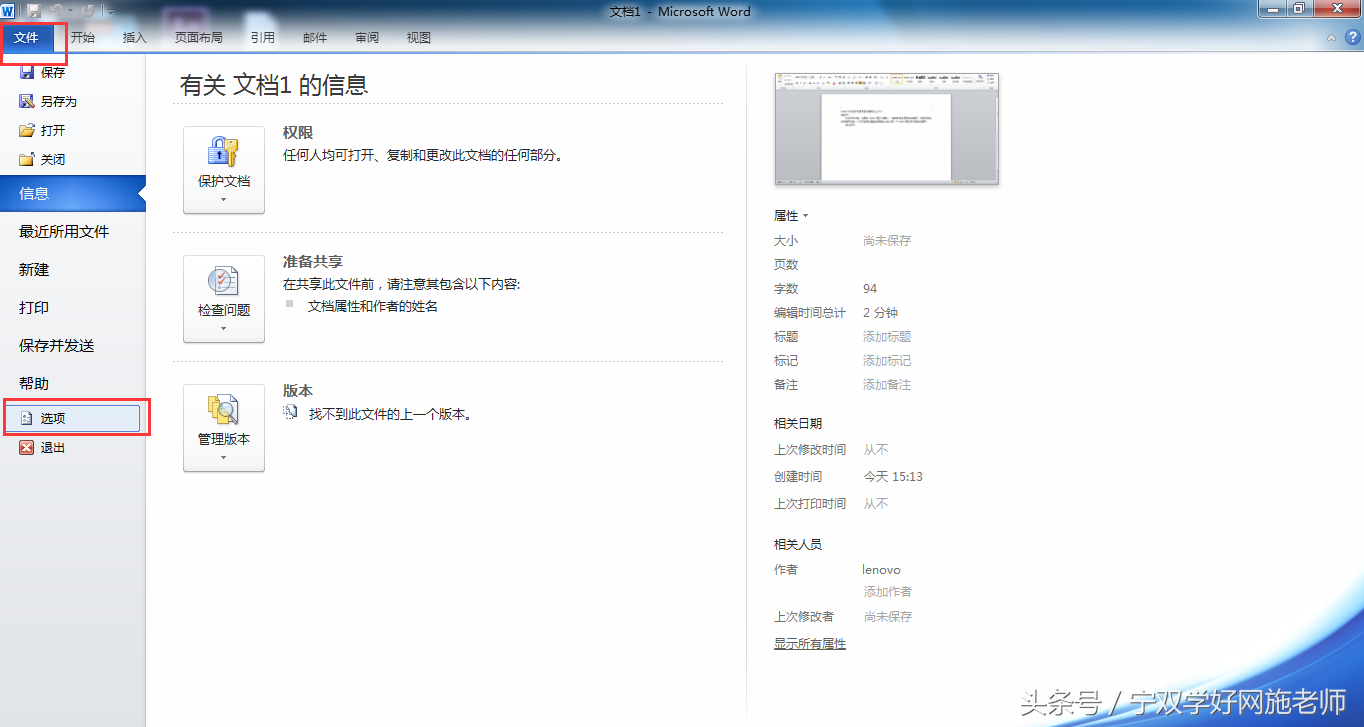
Task: Click the 权限 heading
Action: coord(298,132)
